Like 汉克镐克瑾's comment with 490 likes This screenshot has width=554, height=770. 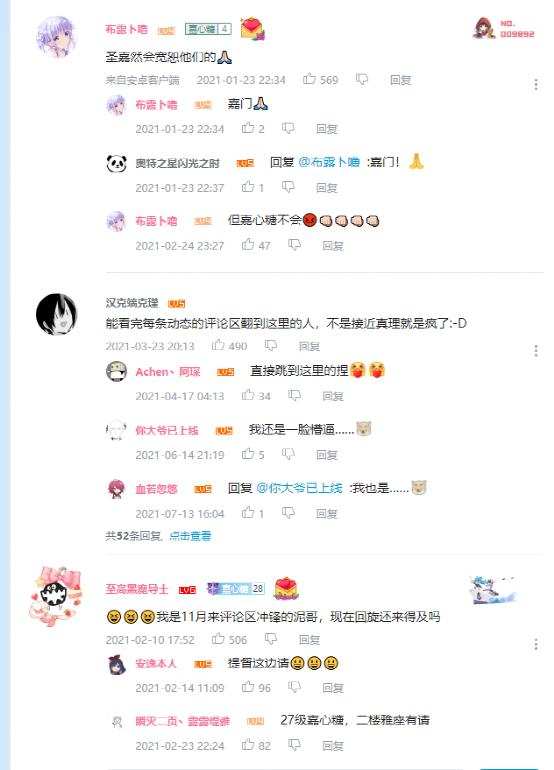point(218,345)
